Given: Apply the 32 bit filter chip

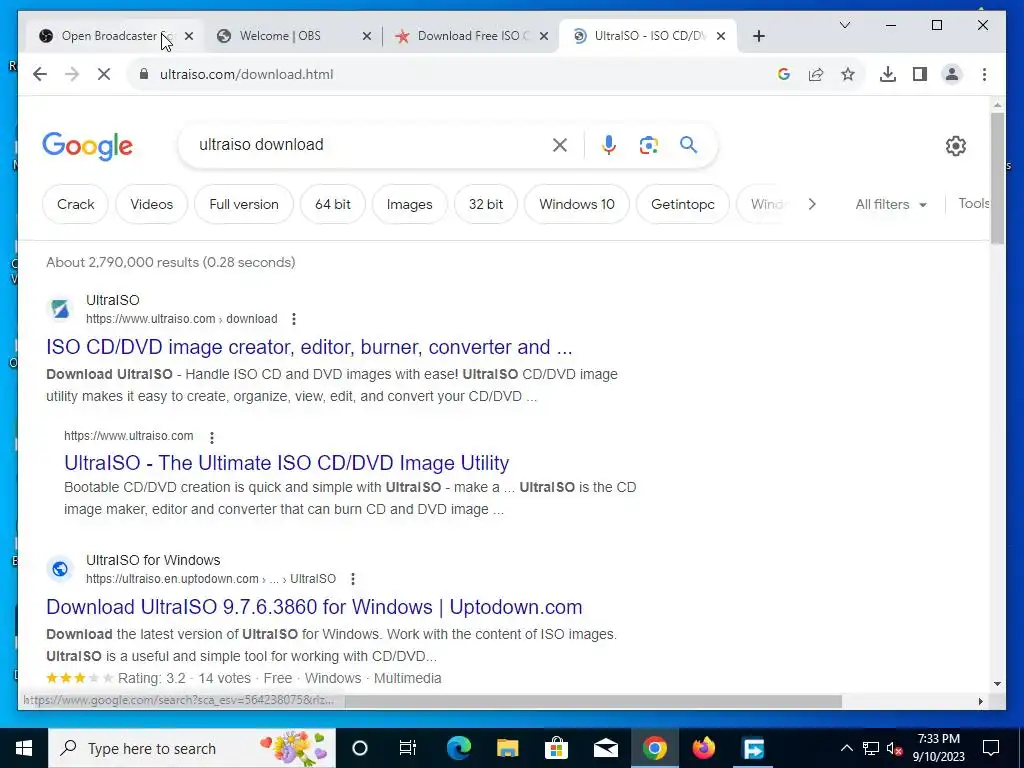Looking at the screenshot, I should click(x=486, y=204).
